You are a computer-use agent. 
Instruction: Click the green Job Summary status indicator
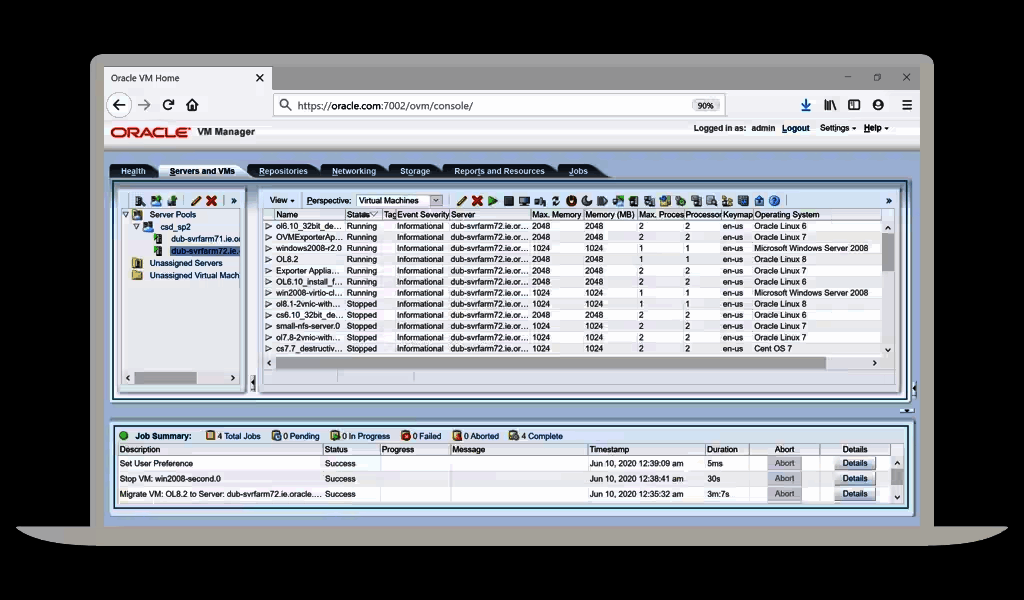pos(125,435)
